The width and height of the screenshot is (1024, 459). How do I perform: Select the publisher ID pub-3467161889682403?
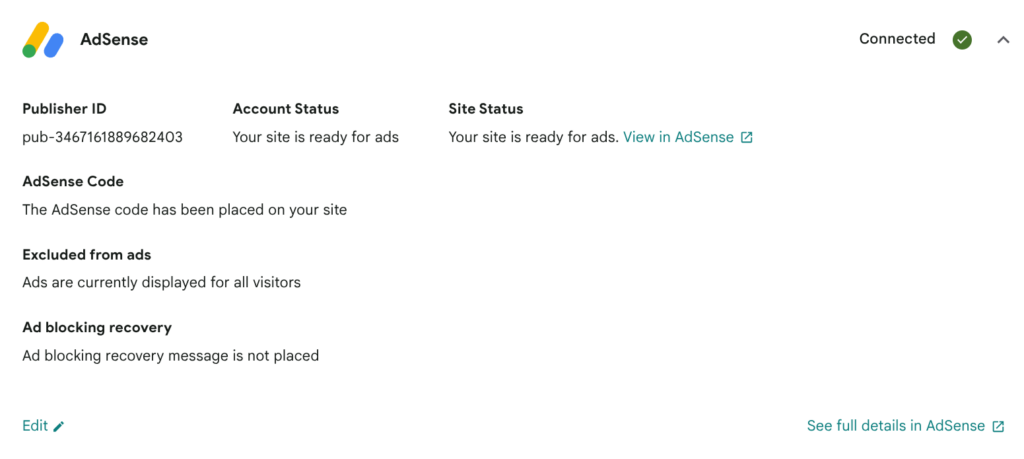(x=103, y=137)
